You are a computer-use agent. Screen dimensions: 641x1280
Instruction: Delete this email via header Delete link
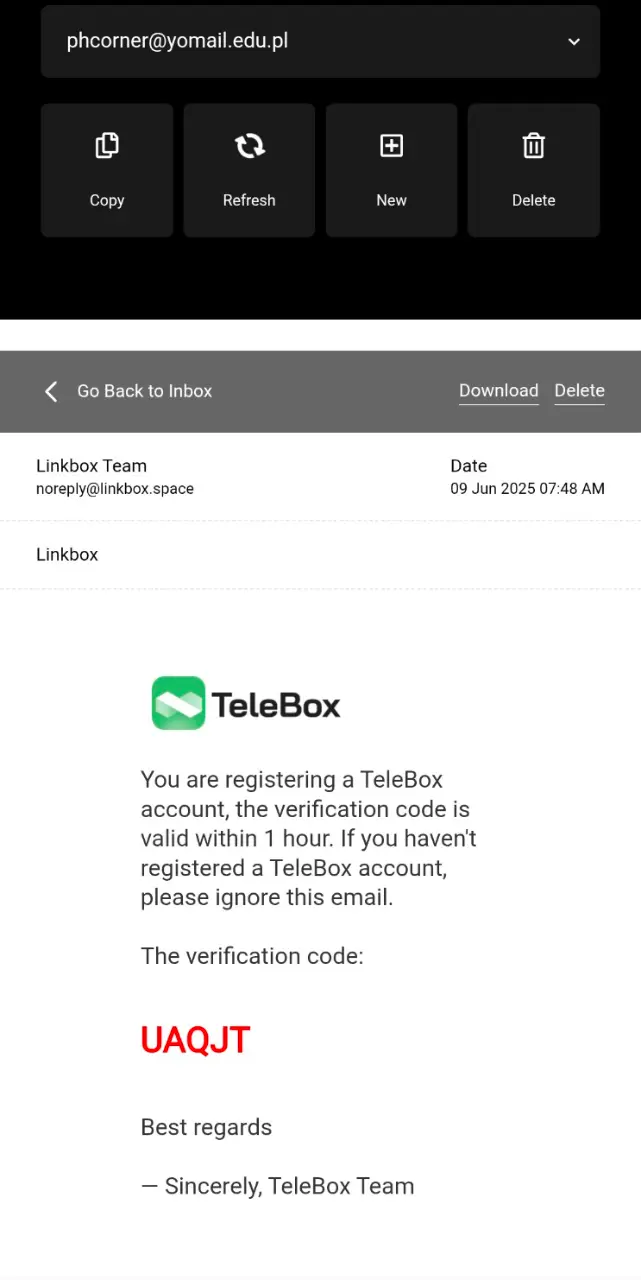pos(580,390)
